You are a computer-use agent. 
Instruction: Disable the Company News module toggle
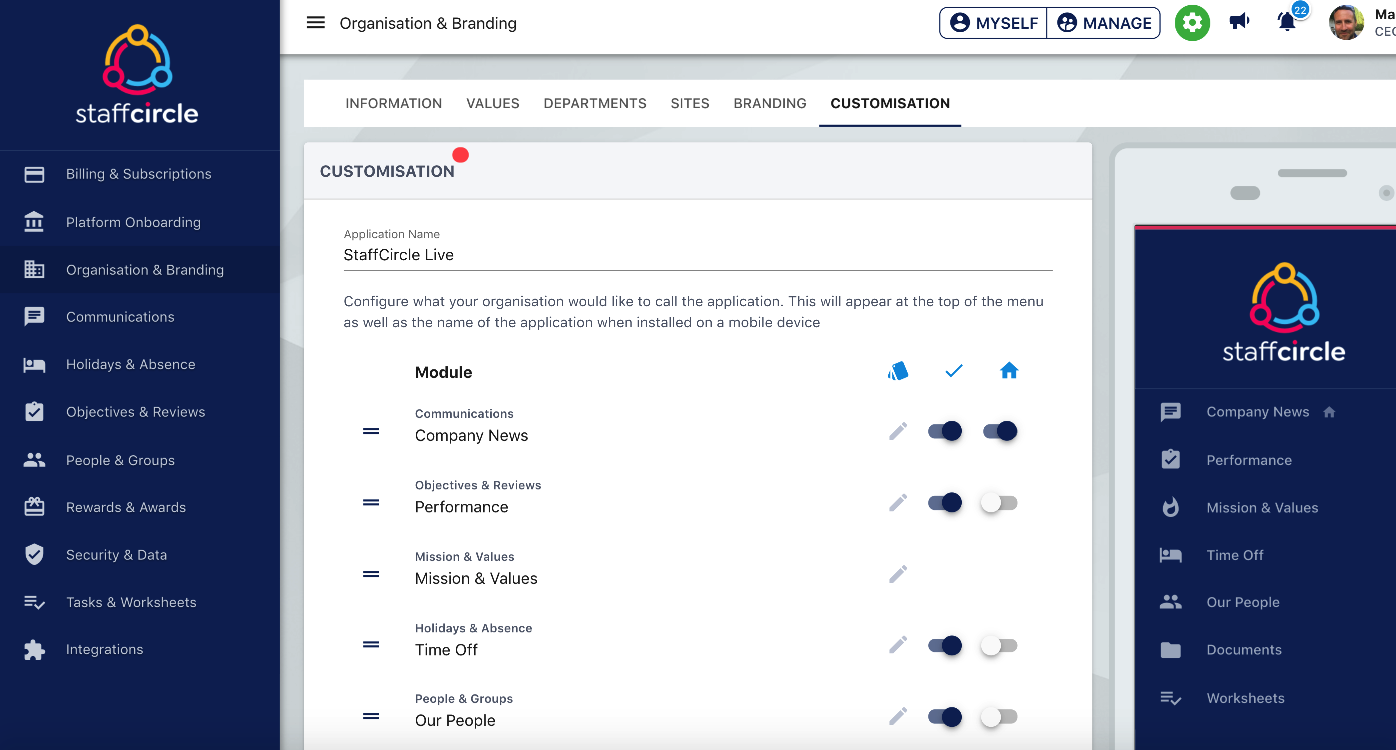pos(945,431)
